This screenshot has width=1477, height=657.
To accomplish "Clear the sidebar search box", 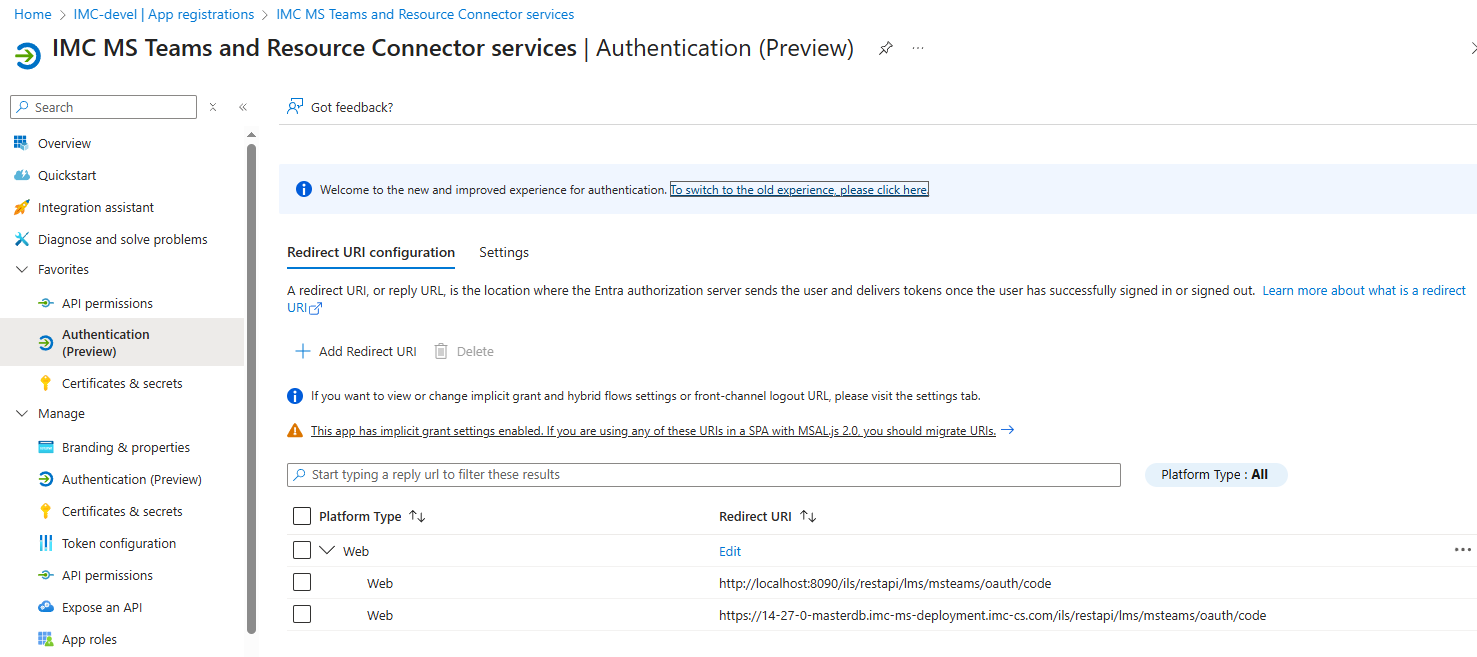I will point(213,107).
